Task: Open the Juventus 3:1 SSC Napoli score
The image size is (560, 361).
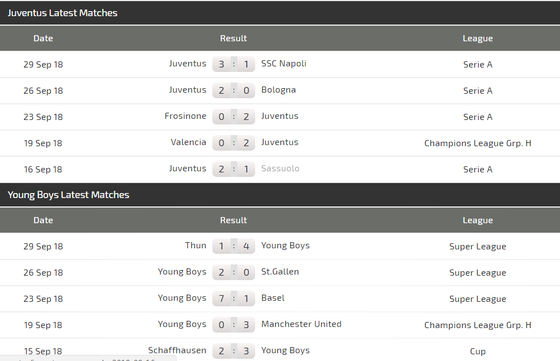Action: point(234,64)
